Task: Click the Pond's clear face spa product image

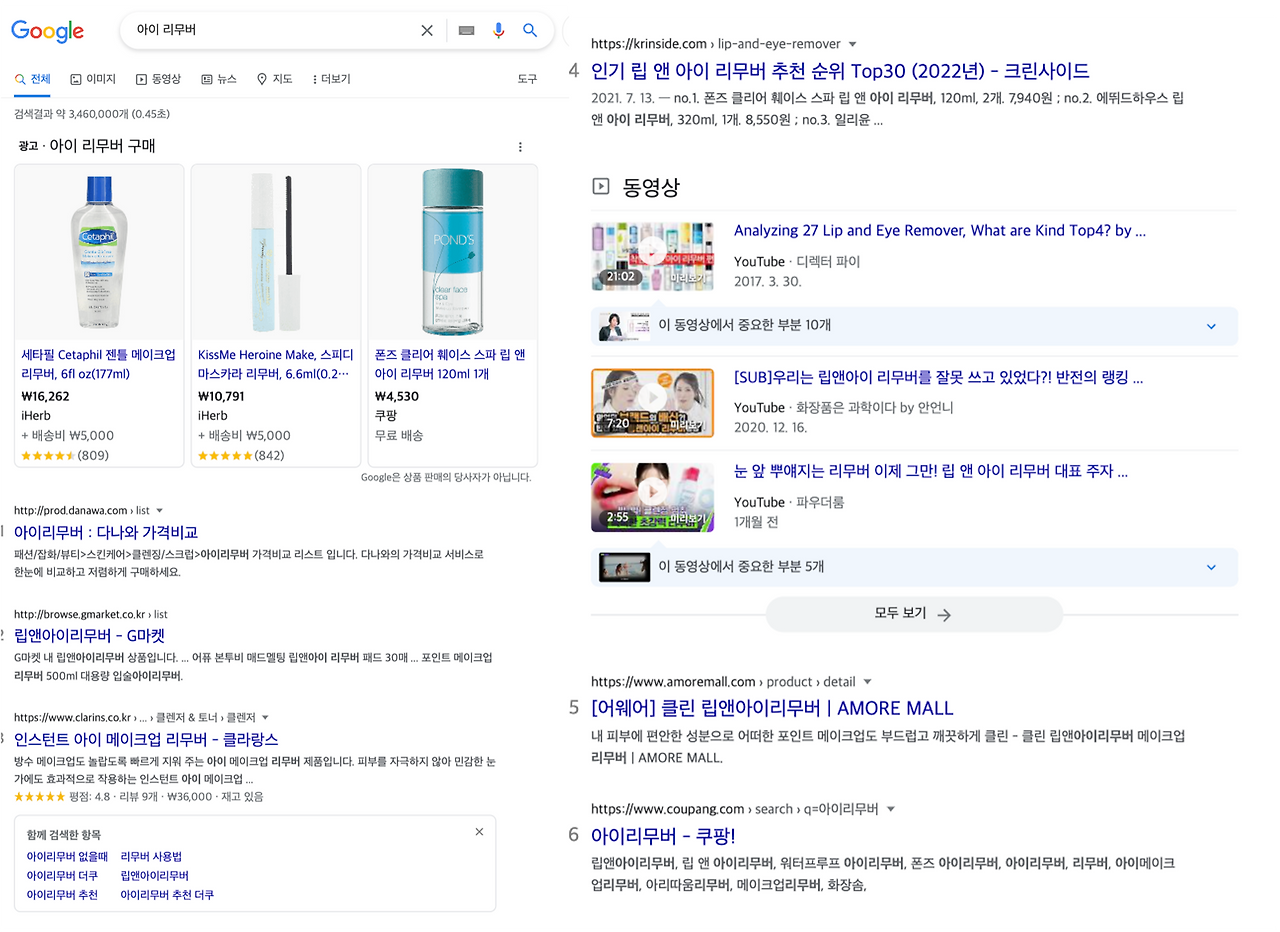Action: pos(453,252)
